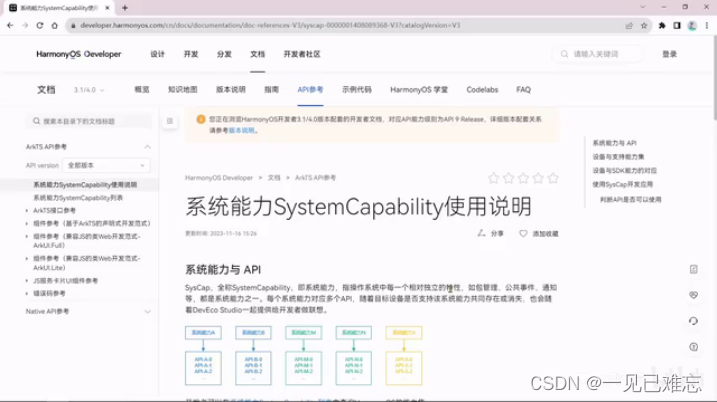Click the floating customer service headset icon

pyautogui.click(x=694, y=321)
